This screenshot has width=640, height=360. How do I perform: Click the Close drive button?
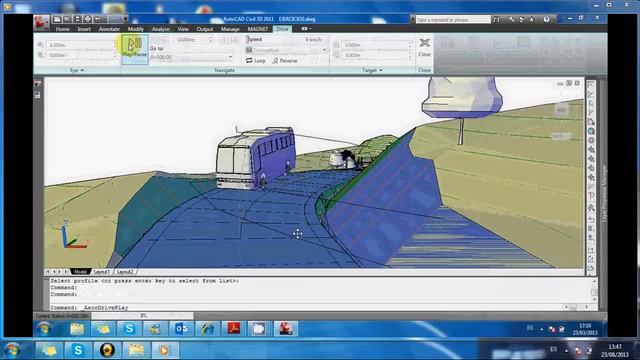tap(424, 47)
